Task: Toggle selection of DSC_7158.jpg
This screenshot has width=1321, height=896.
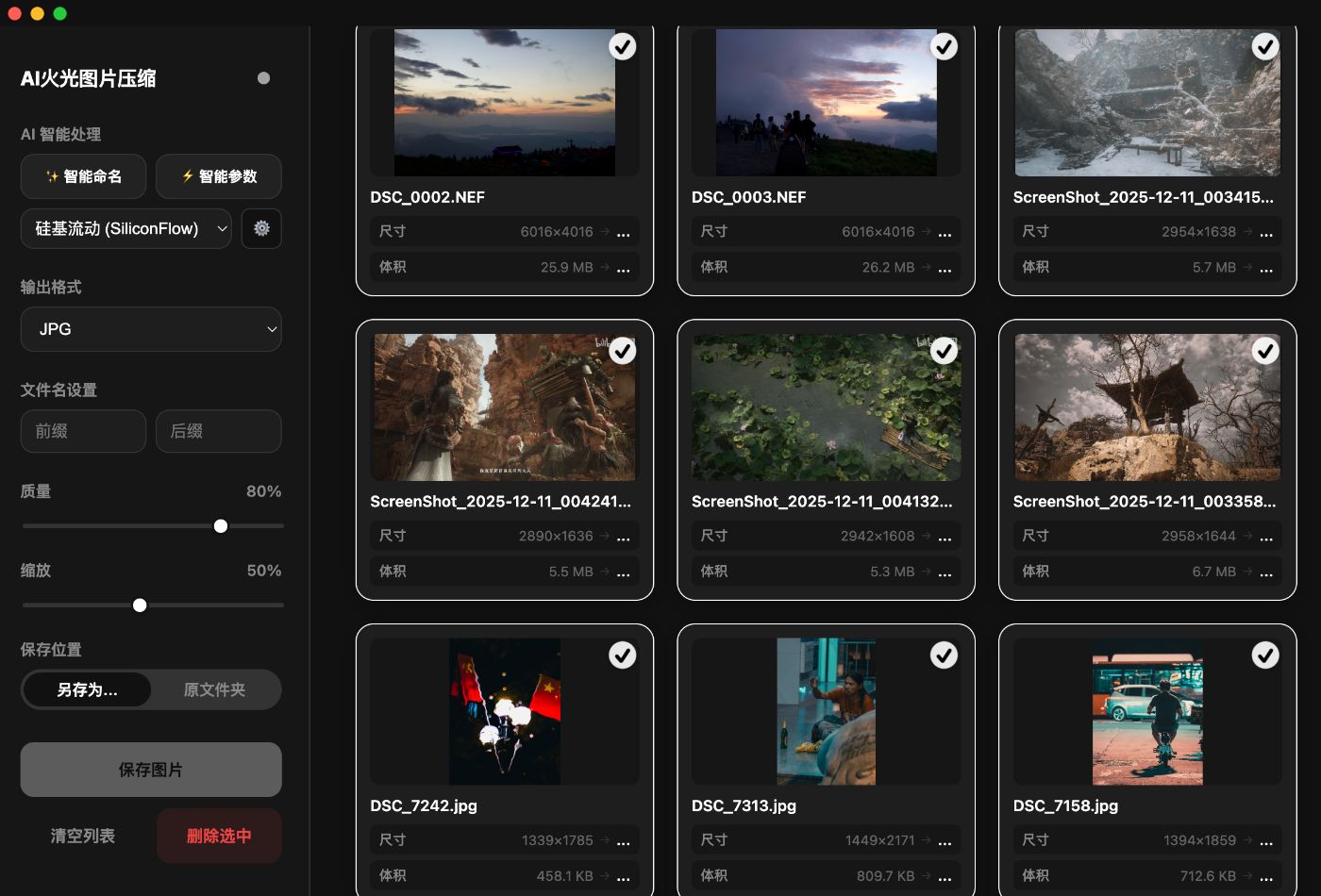Action: point(1264,655)
